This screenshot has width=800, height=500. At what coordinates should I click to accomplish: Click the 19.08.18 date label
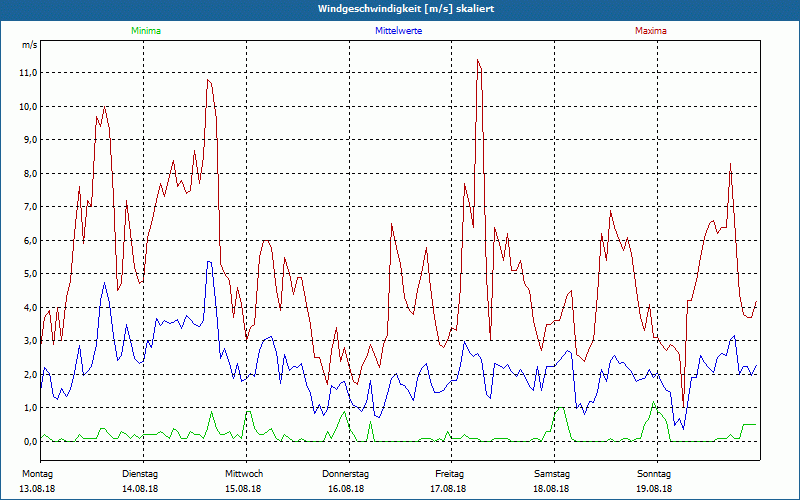(654, 489)
